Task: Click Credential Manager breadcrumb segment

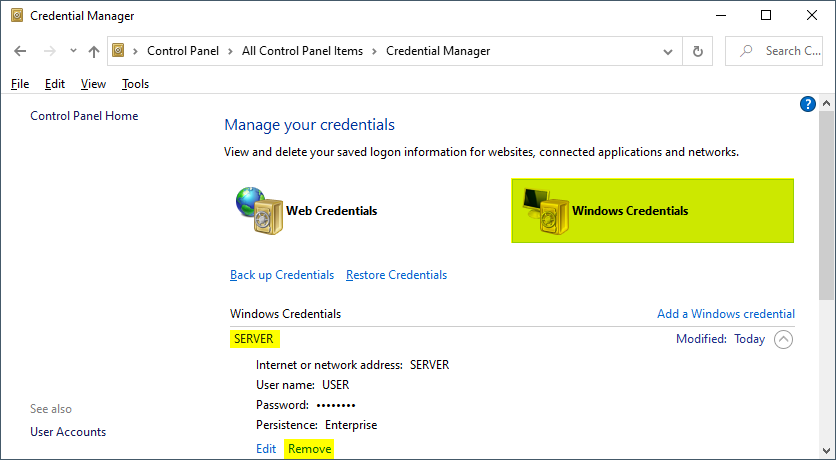Action: [438, 51]
